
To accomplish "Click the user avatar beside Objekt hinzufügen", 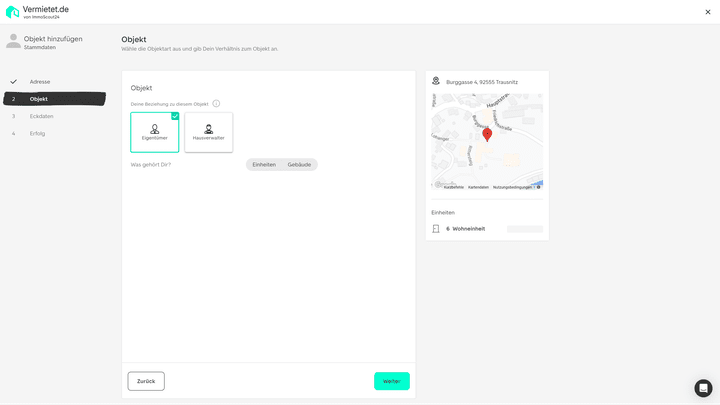I will pos(13,41).
